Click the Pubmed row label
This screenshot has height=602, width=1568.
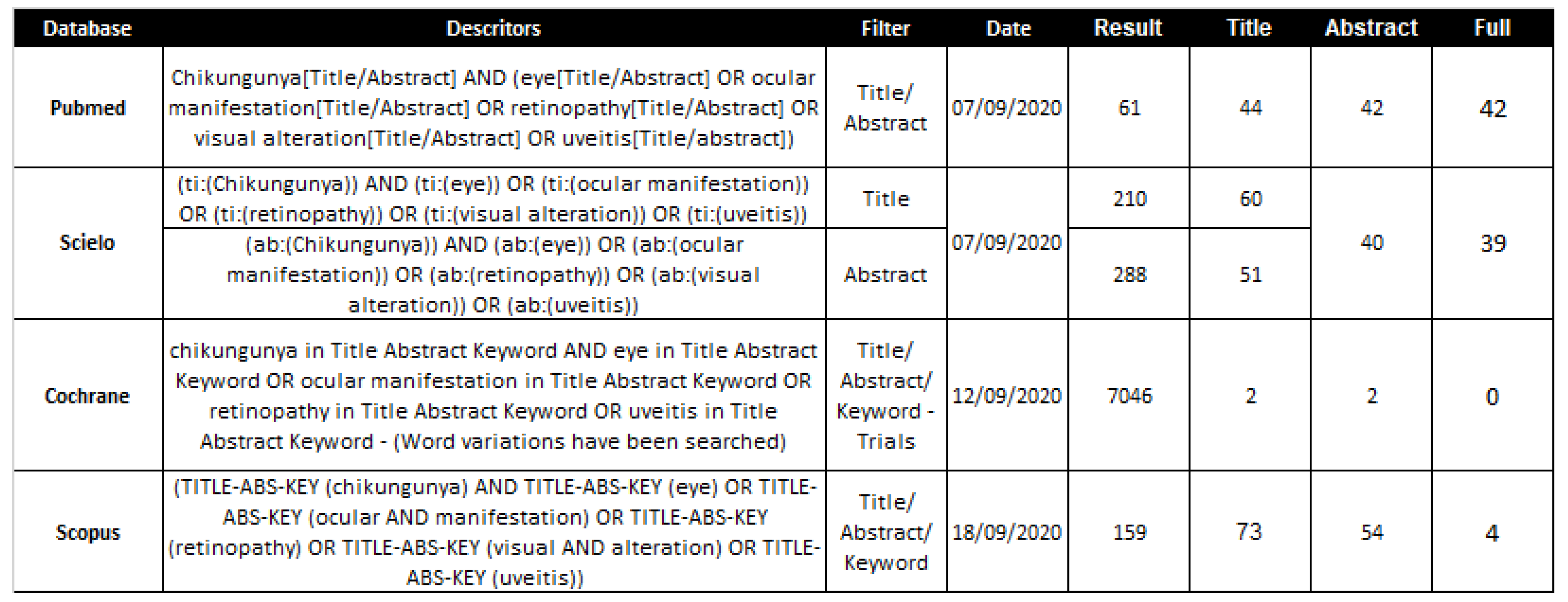click(88, 108)
